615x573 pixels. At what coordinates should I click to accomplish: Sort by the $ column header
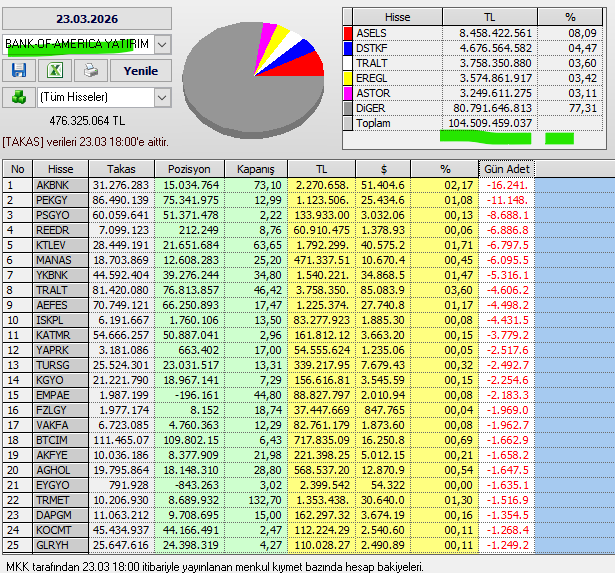click(x=383, y=169)
